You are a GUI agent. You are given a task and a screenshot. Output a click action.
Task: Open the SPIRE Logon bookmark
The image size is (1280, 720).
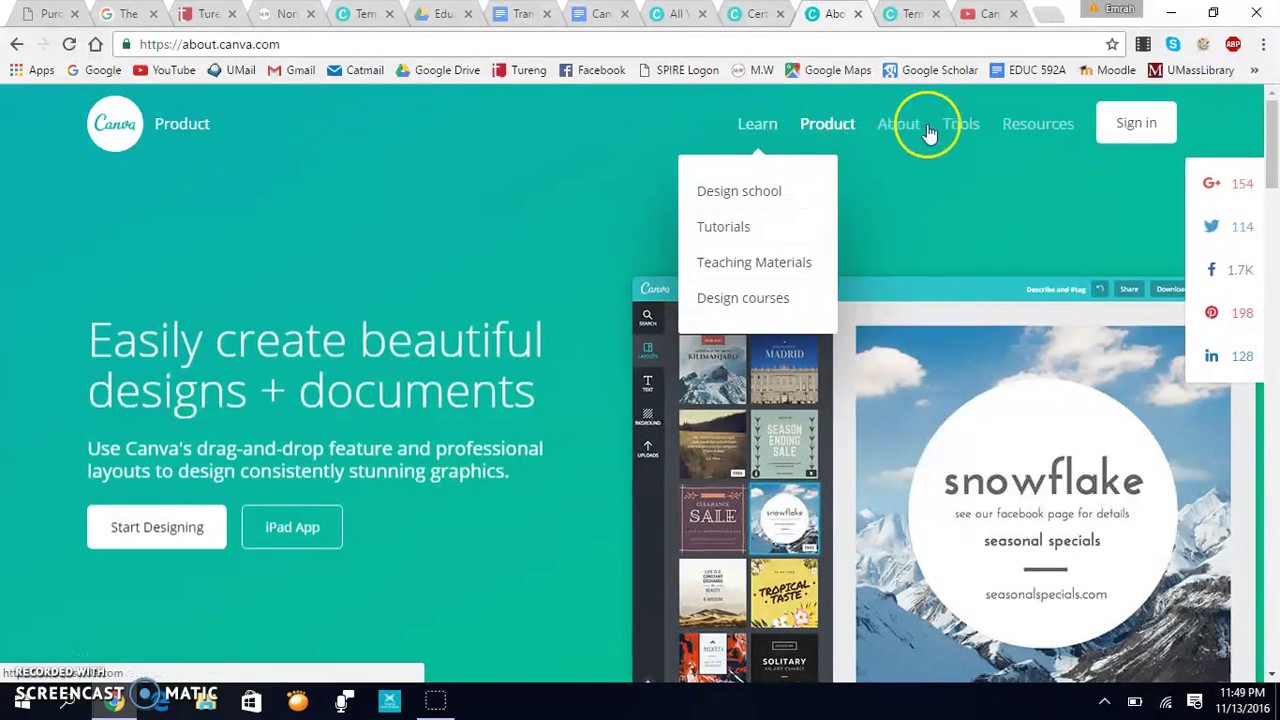coord(677,70)
